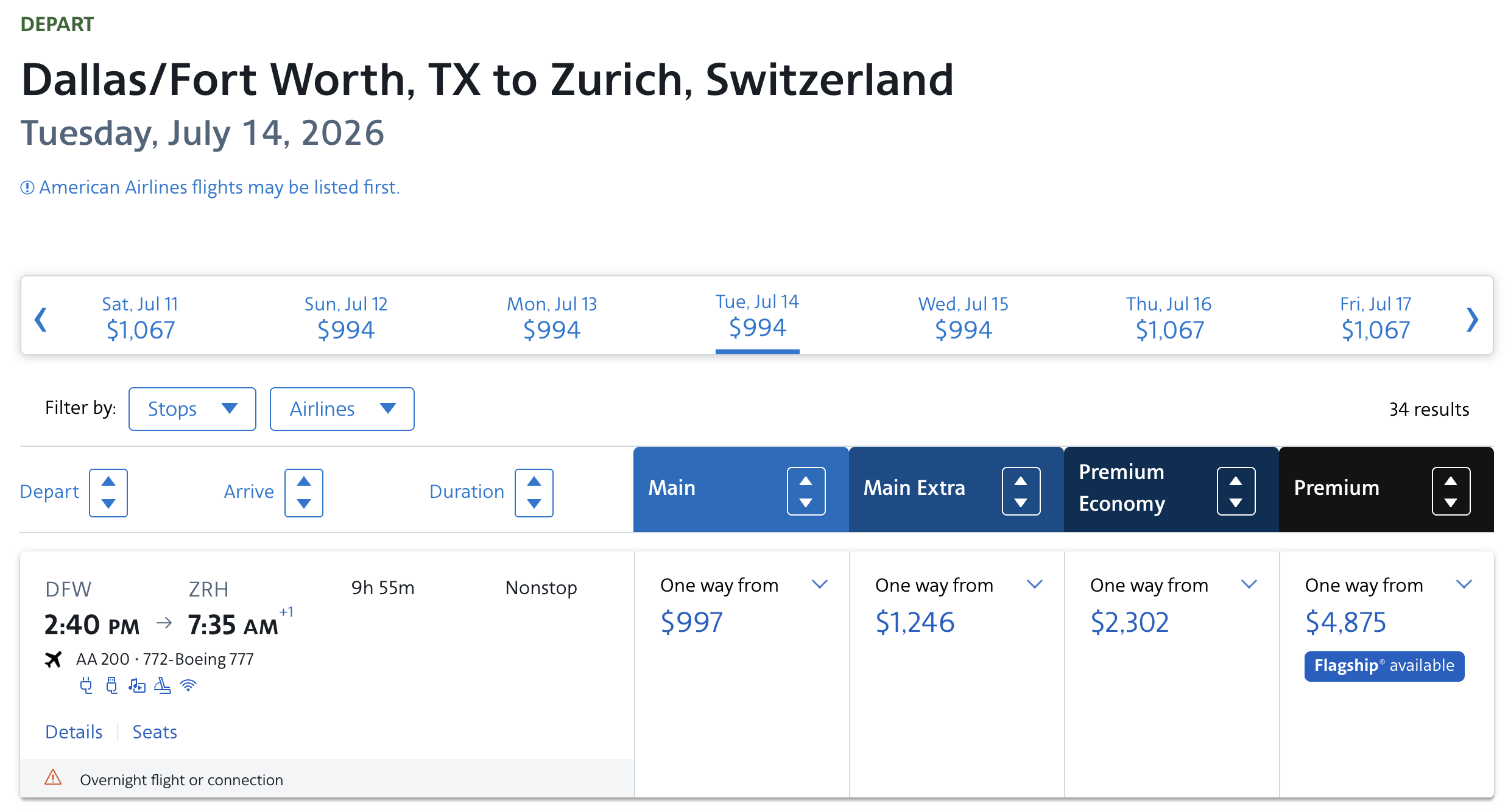Viewport: 1508px width, 812px height.
Task: Expand the Premium Economy $2,302 fare option
Action: [1249, 584]
